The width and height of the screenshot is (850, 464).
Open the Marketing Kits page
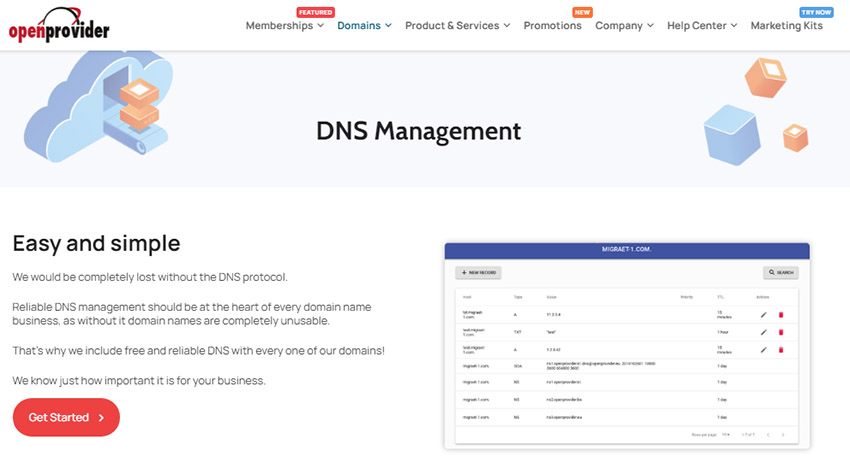click(x=787, y=25)
